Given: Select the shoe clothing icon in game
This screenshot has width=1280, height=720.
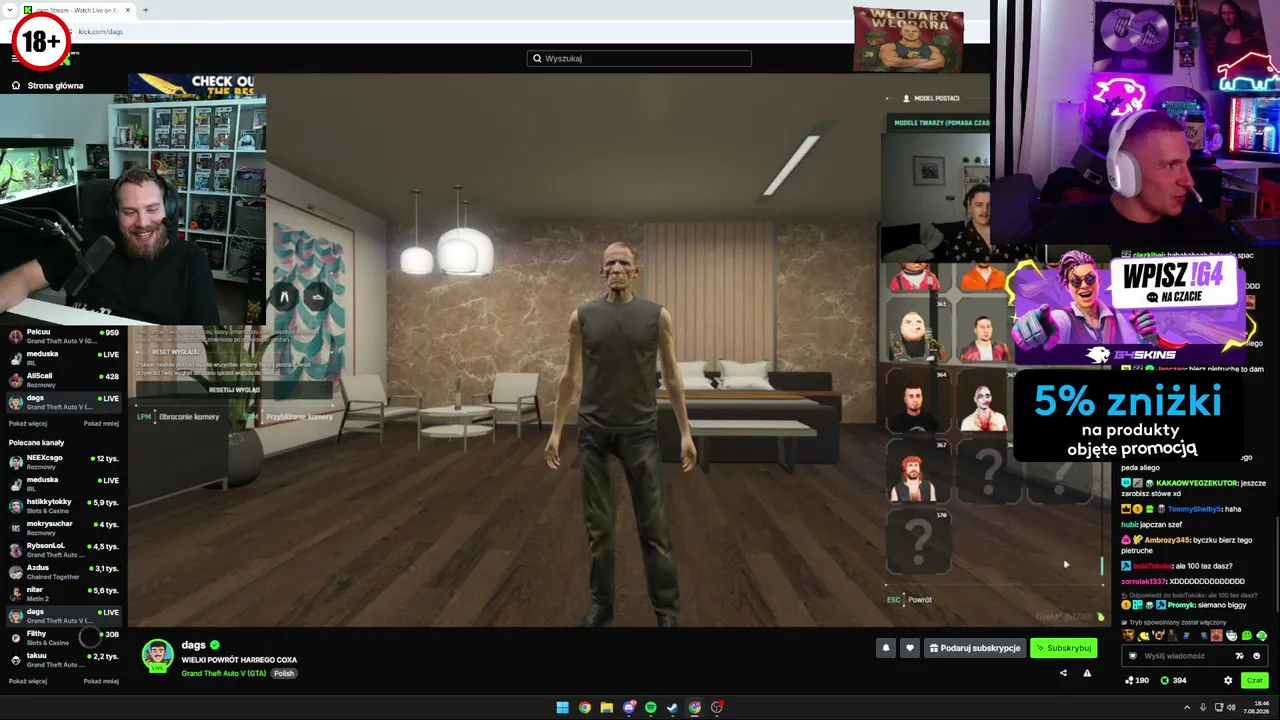Looking at the screenshot, I should [x=317, y=296].
